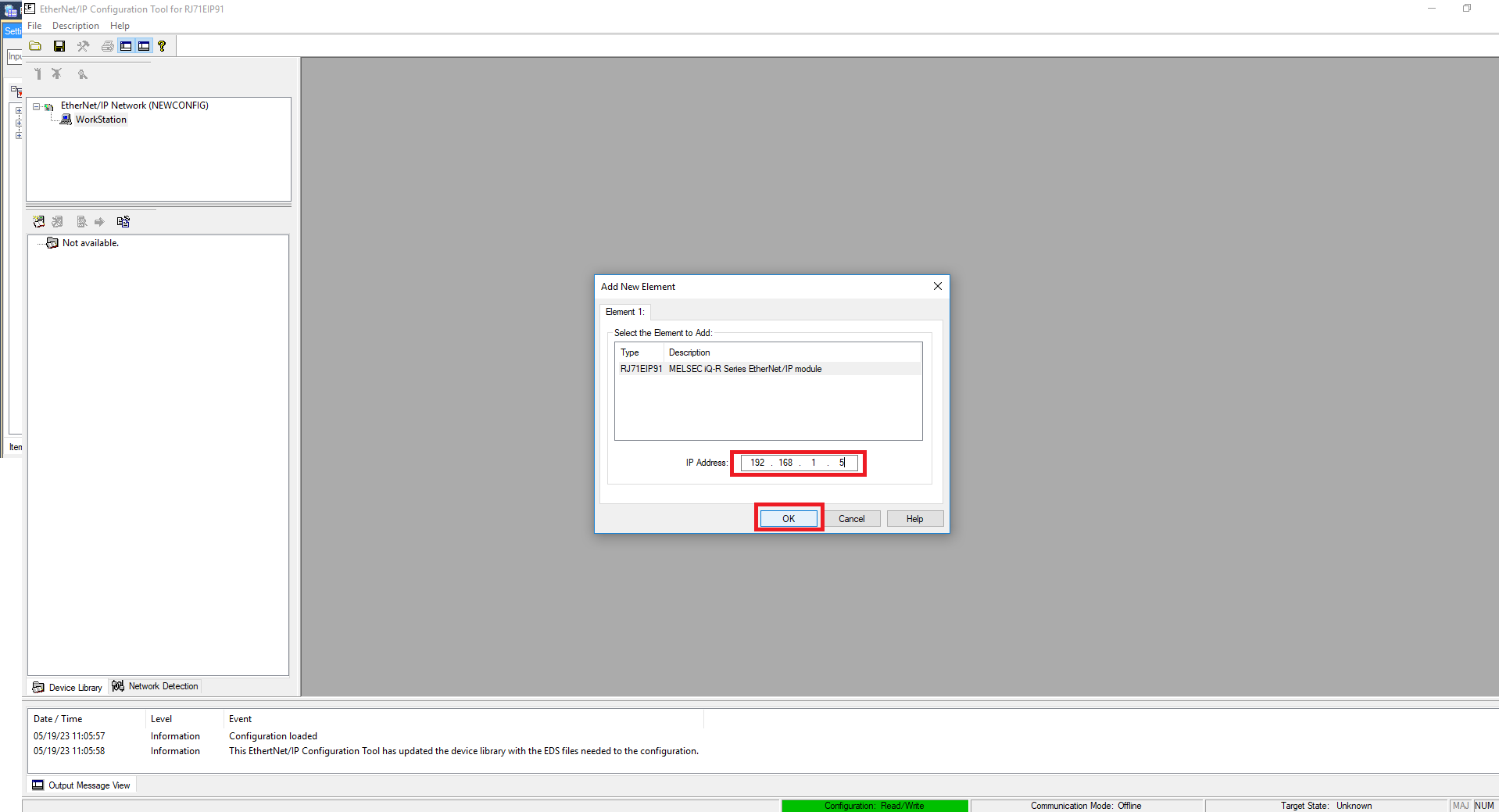This screenshot has height=812, width=1499.
Task: Click the device library properties icon
Action: pos(123,222)
